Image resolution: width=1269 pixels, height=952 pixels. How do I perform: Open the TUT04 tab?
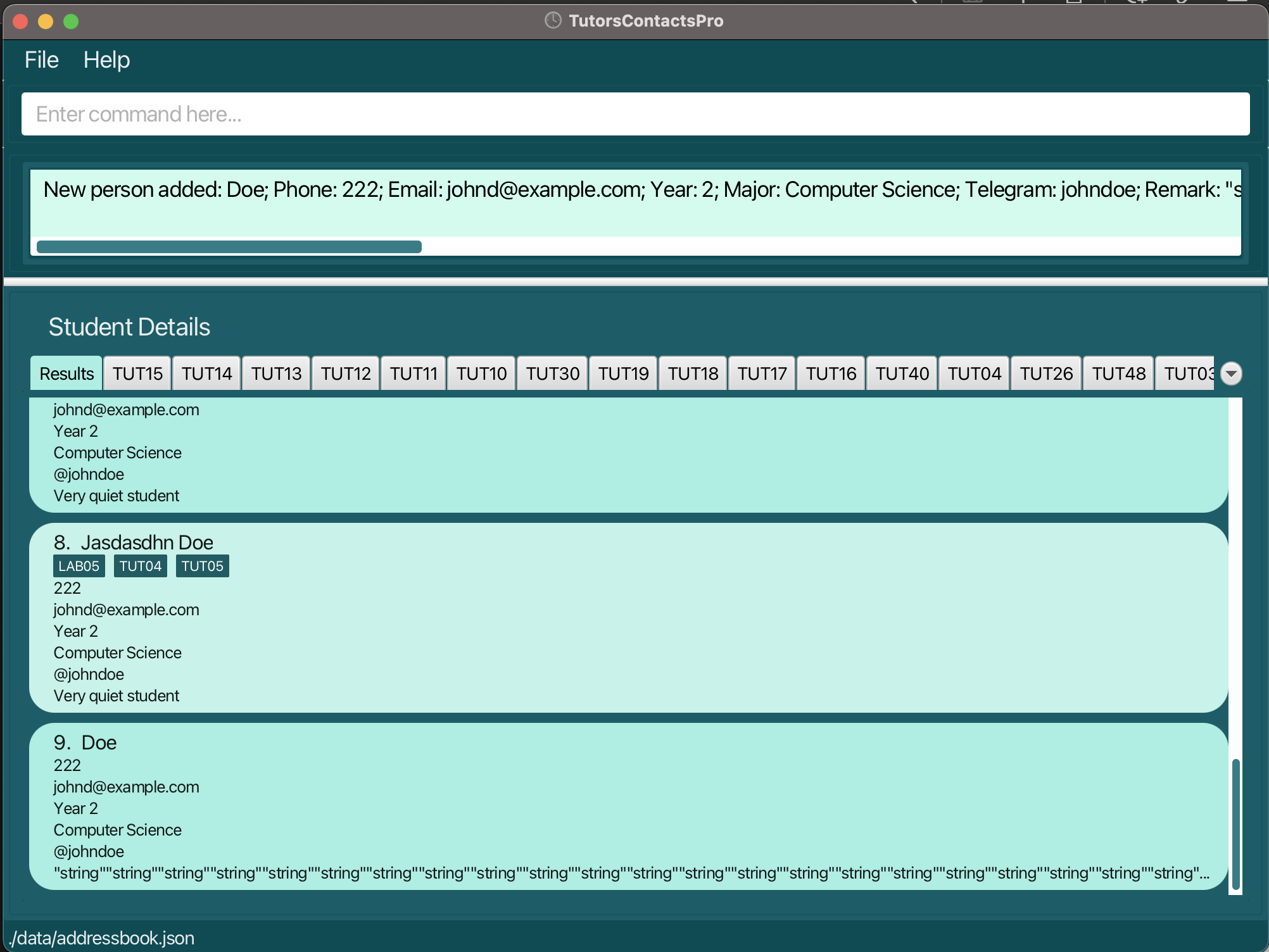pos(974,373)
